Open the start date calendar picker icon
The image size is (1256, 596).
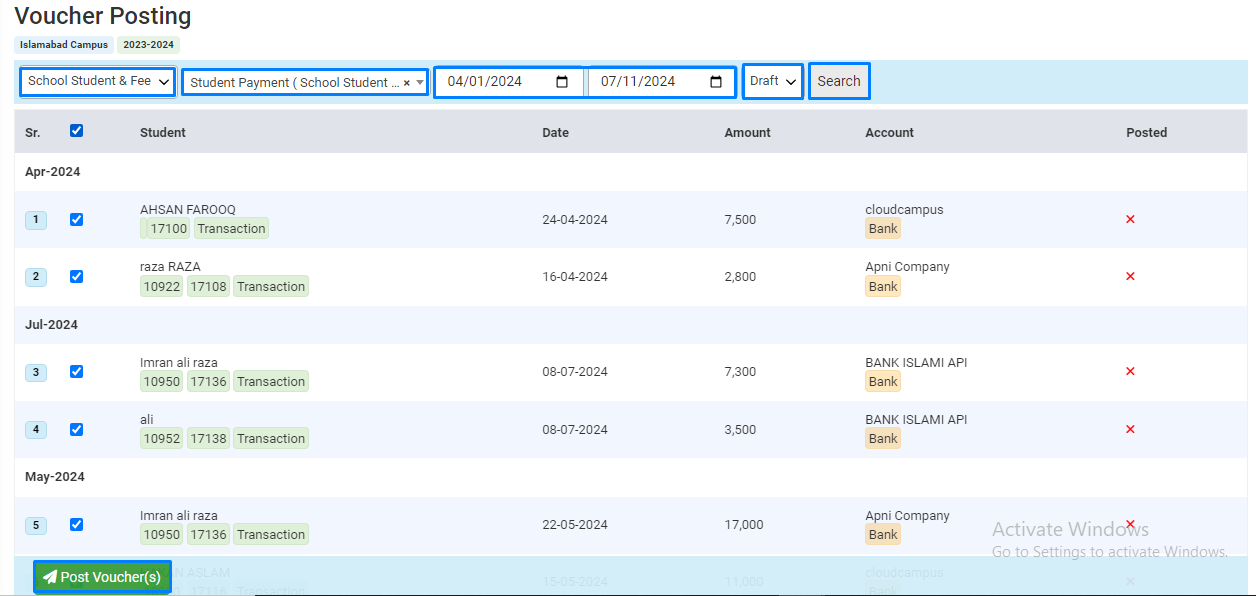point(562,82)
